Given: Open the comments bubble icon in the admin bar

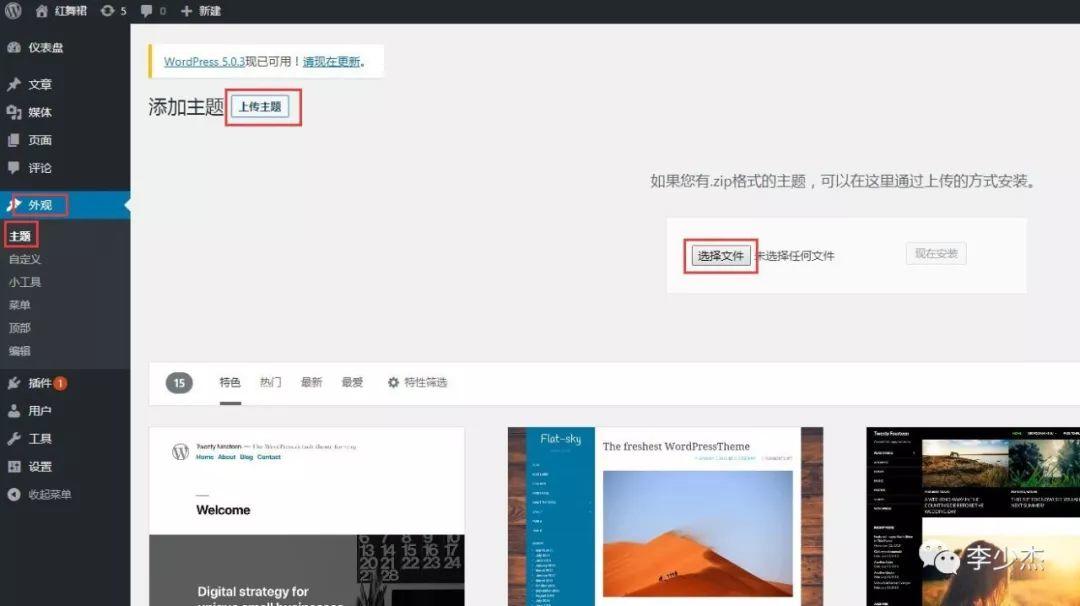Looking at the screenshot, I should 147,11.
